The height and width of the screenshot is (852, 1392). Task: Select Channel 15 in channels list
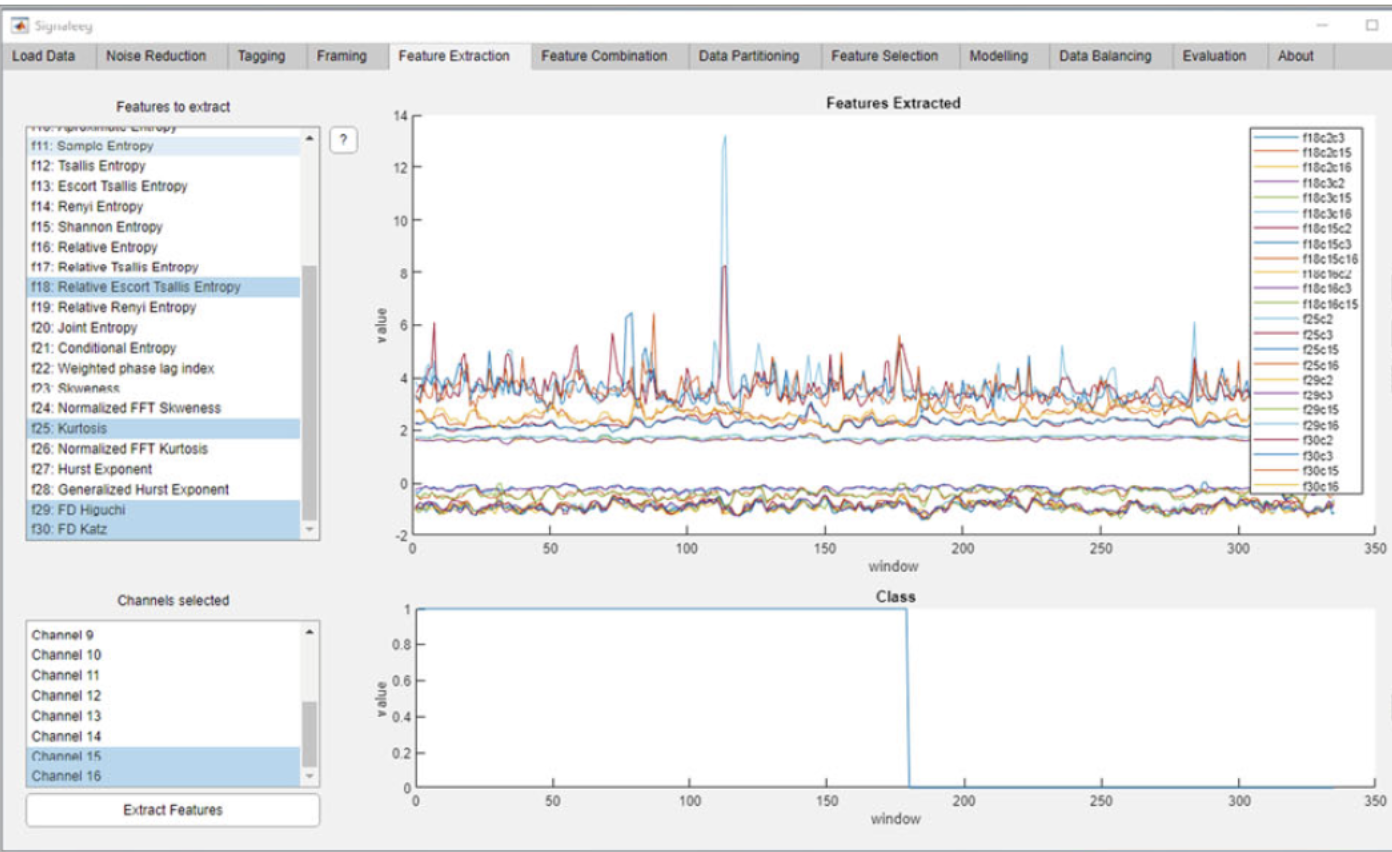(163, 756)
